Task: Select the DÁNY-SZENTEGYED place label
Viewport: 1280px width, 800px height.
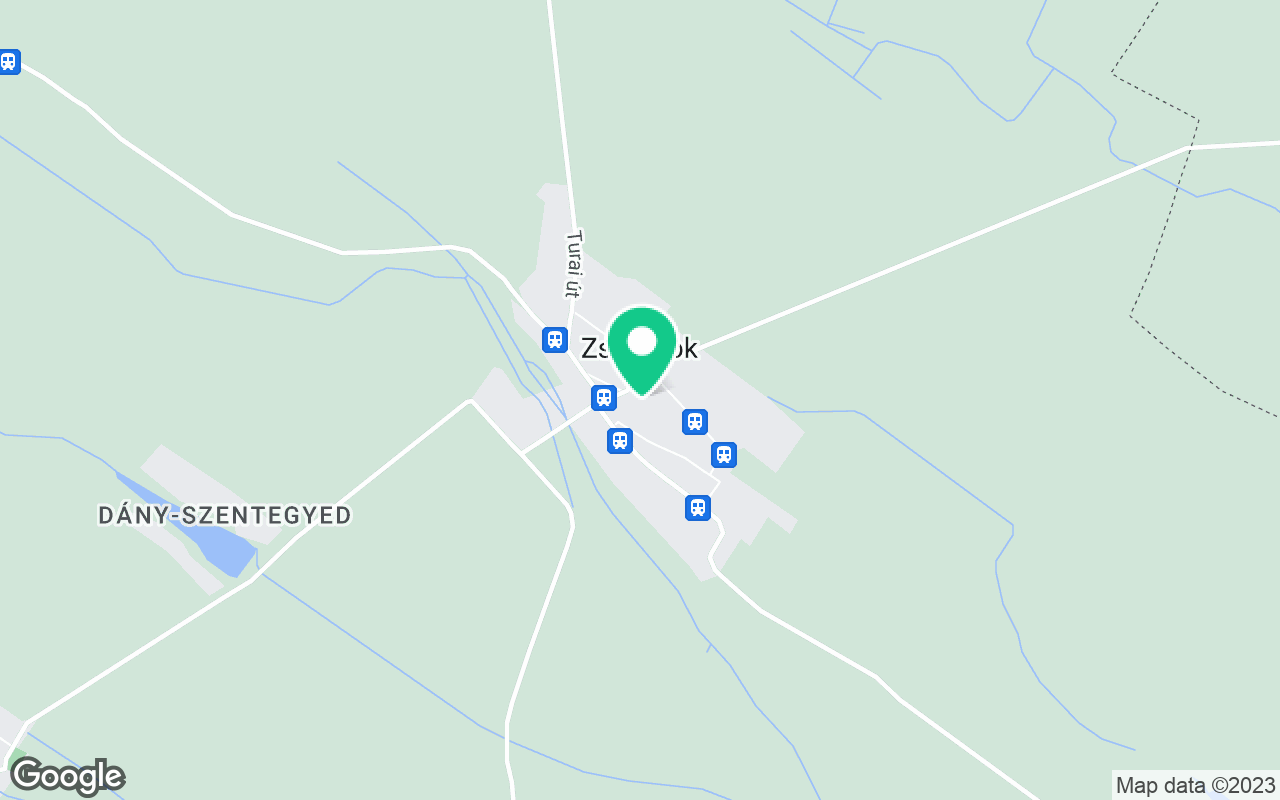Action: pos(225,516)
